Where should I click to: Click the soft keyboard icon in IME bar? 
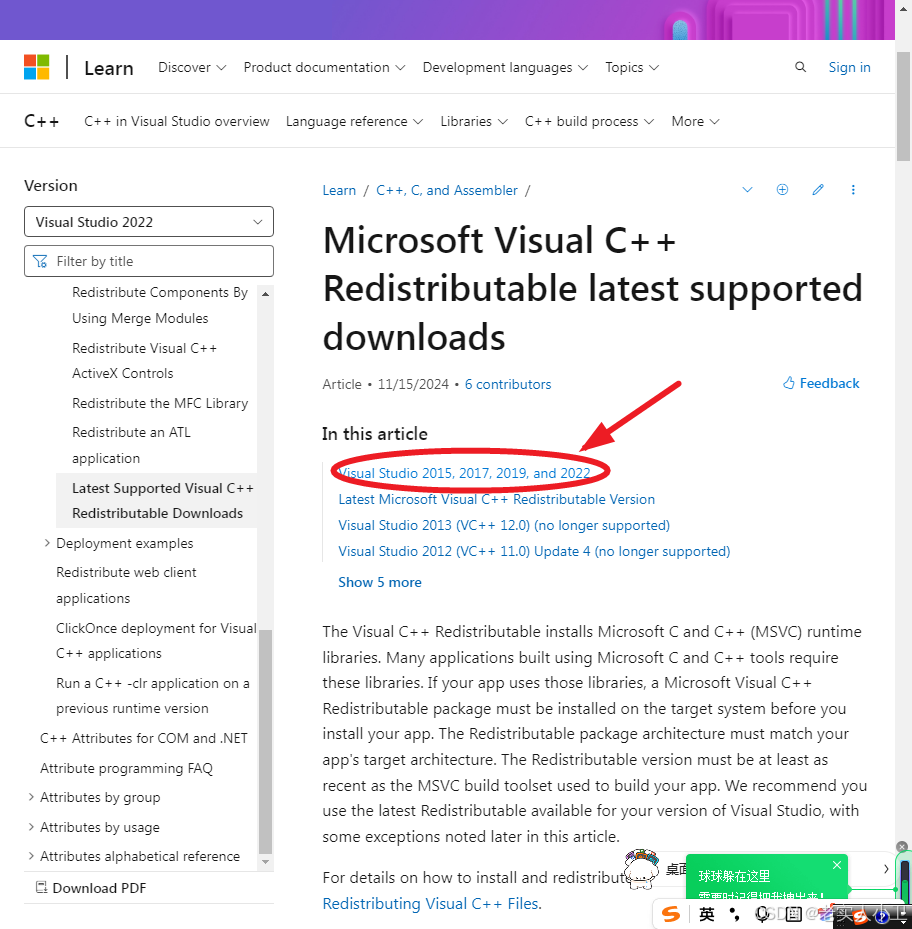(793, 914)
